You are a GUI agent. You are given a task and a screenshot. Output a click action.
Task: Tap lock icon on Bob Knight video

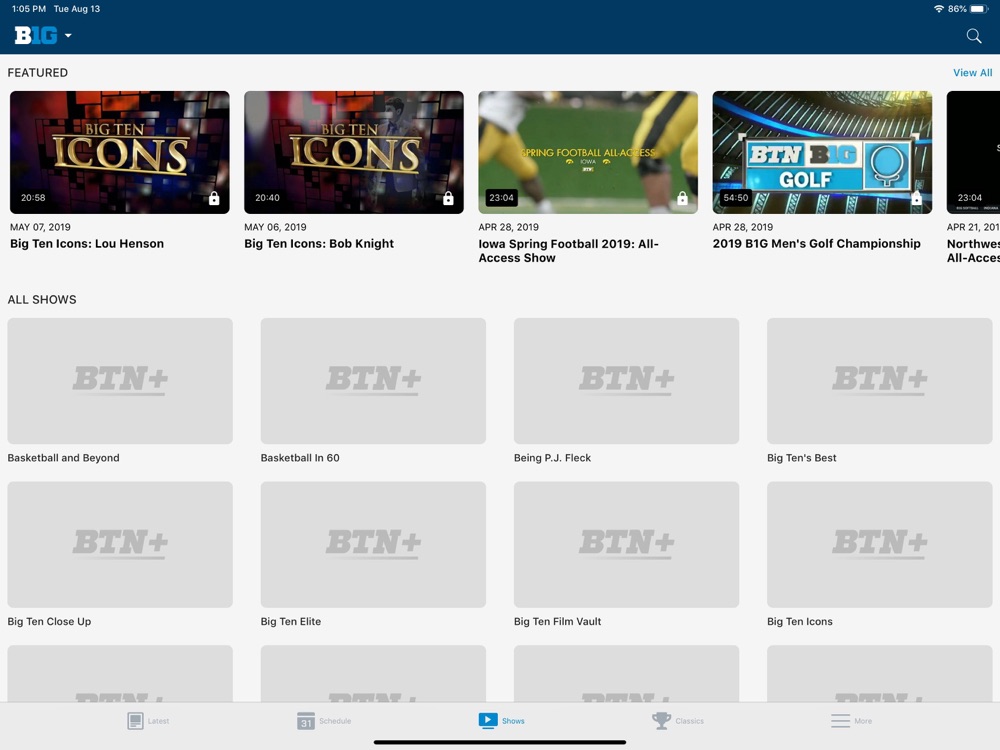click(448, 198)
